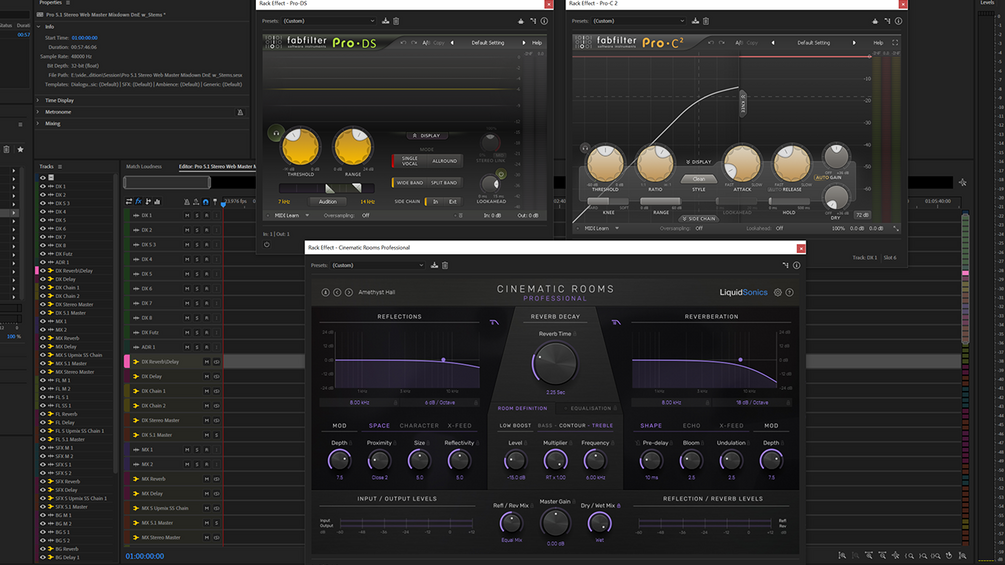1005x565 pixels.
Task: Click the Pro-DS redo arrow
Action: 414,43
